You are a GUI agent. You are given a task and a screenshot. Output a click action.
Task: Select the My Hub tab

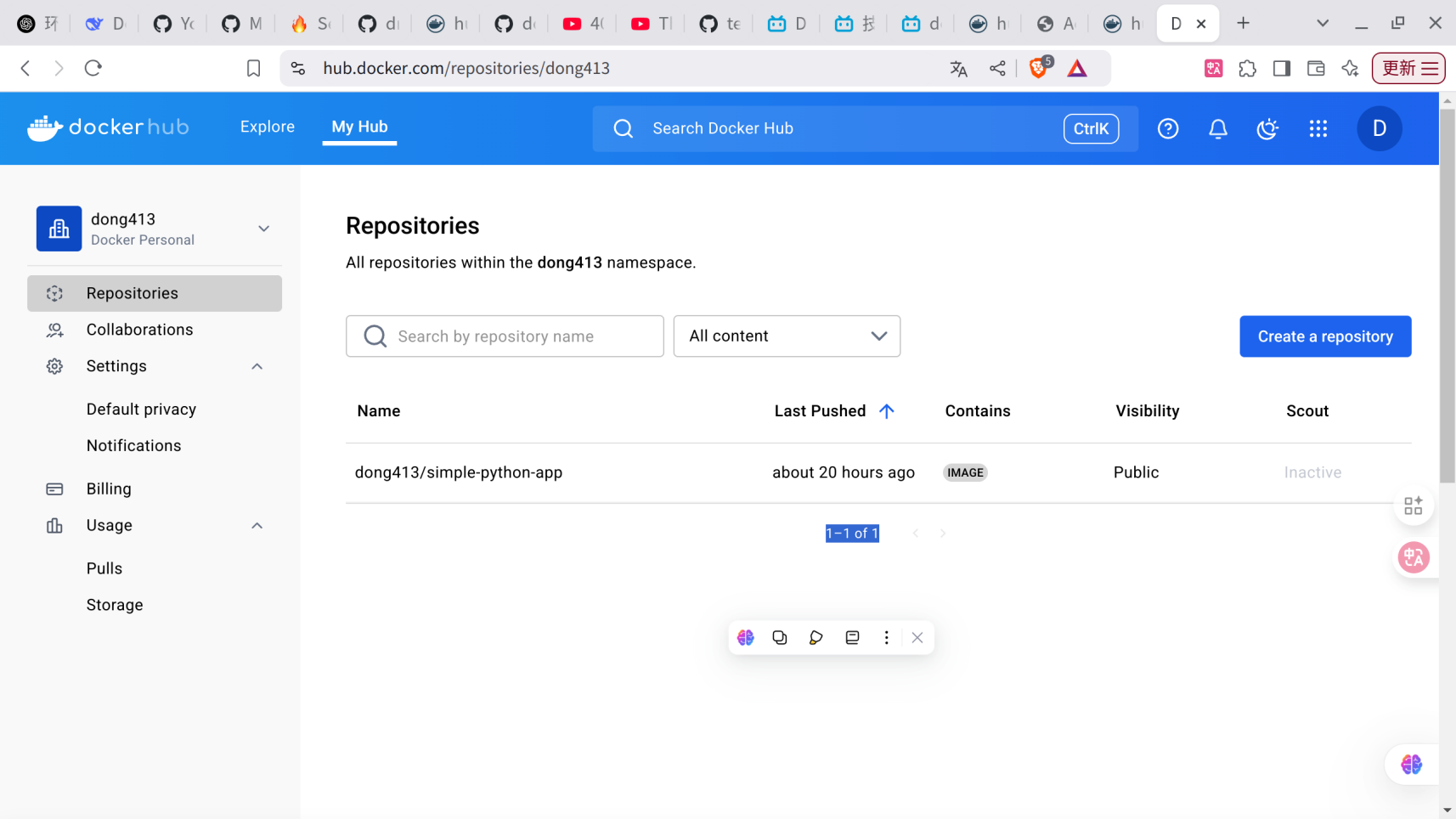tap(359, 127)
